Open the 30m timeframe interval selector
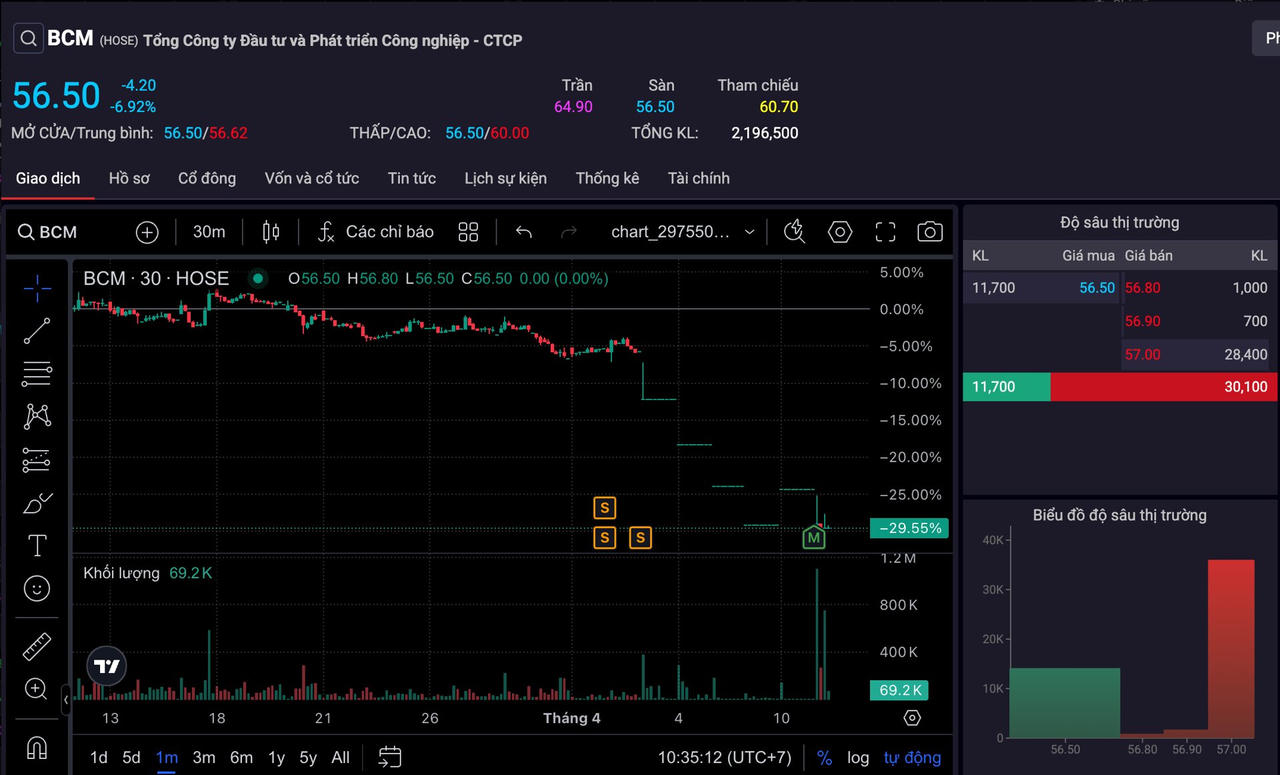 pos(209,232)
